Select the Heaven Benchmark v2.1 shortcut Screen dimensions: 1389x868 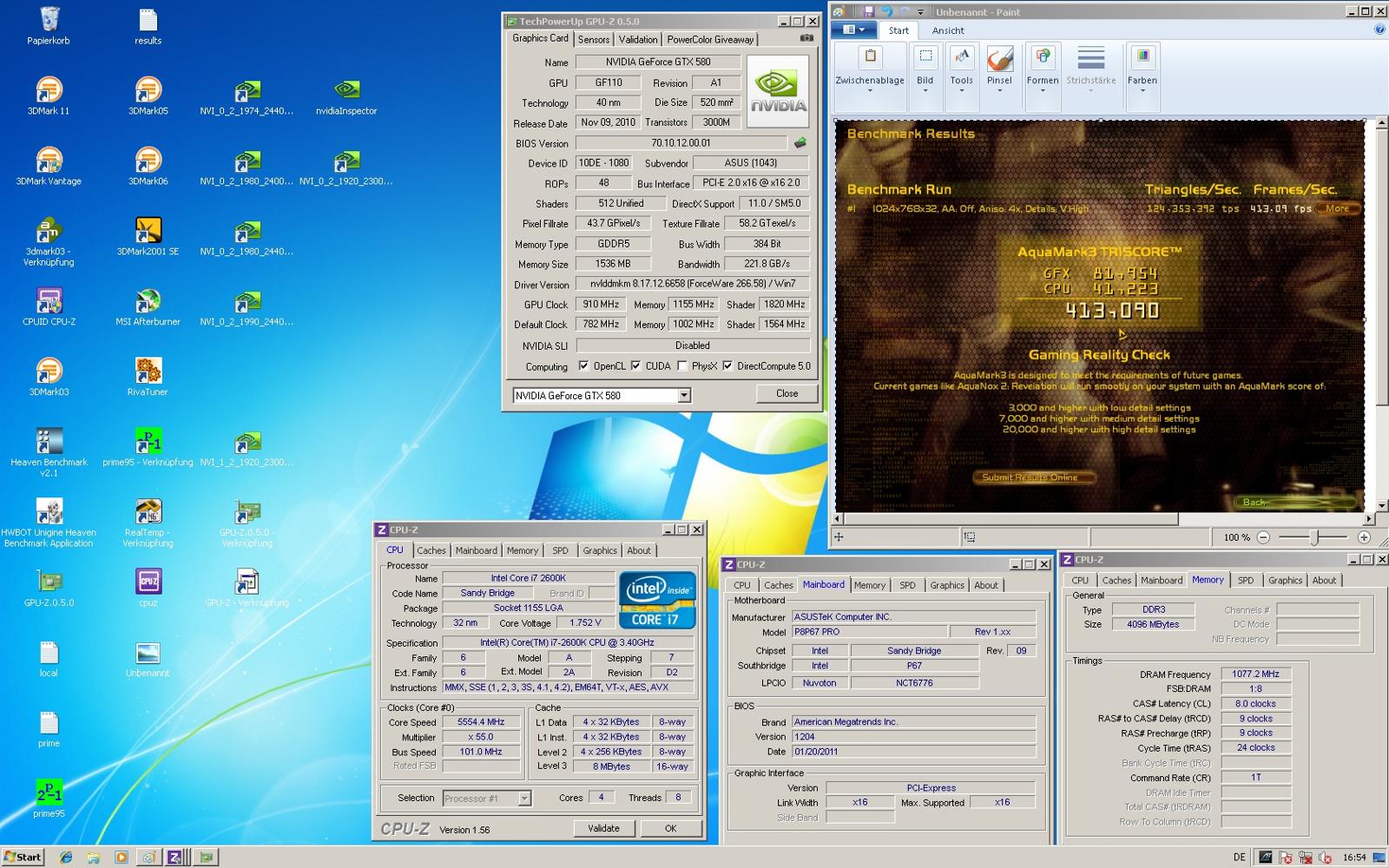tap(49, 452)
